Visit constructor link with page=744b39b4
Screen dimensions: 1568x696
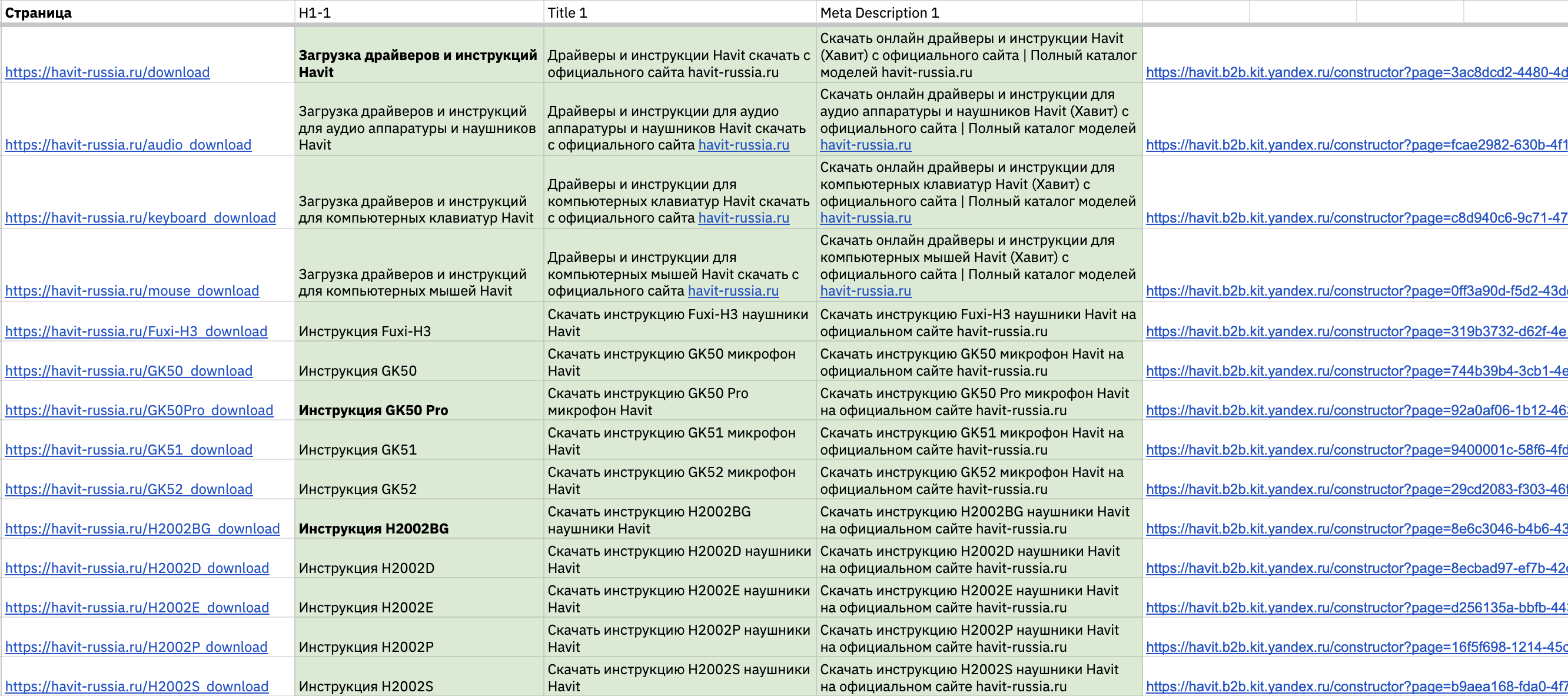click(1357, 371)
